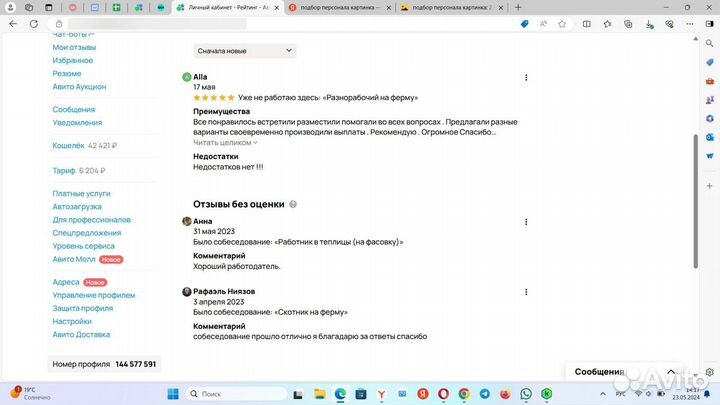Open File Explorer from the taskbar

coord(320,394)
